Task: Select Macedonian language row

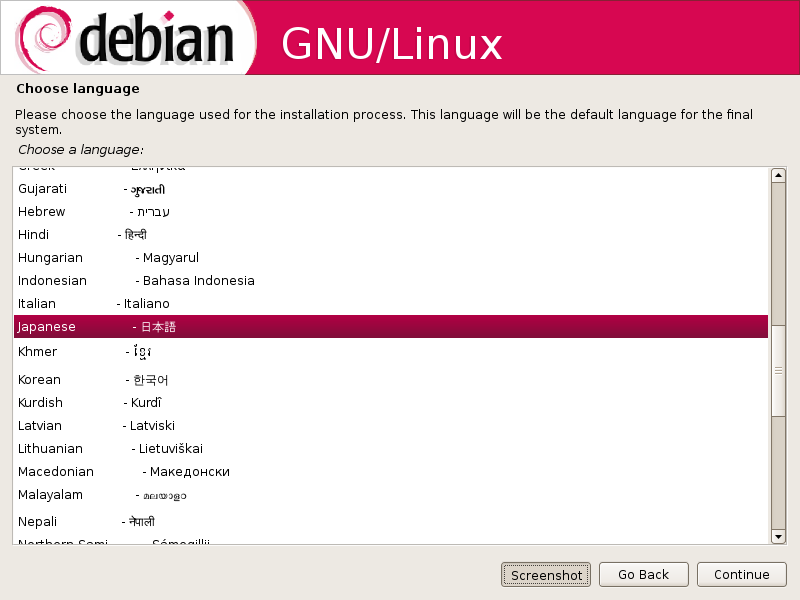Action: pos(391,471)
